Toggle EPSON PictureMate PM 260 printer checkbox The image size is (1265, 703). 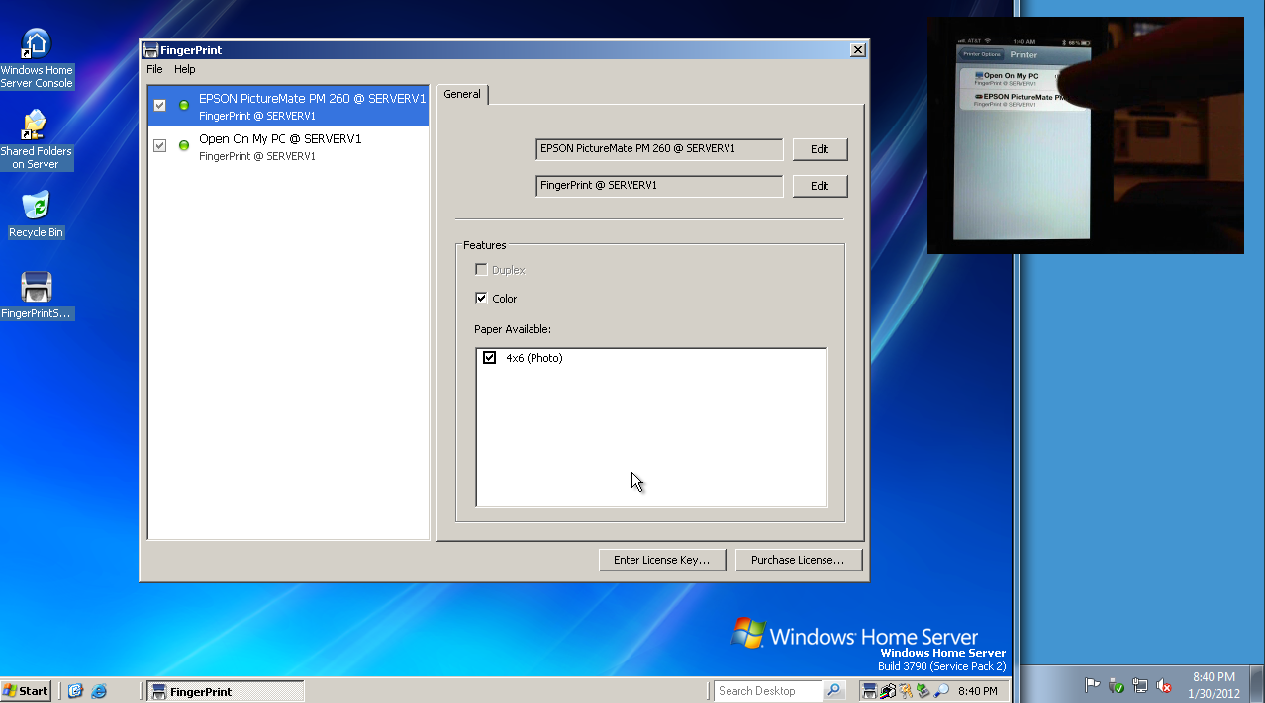pos(159,105)
